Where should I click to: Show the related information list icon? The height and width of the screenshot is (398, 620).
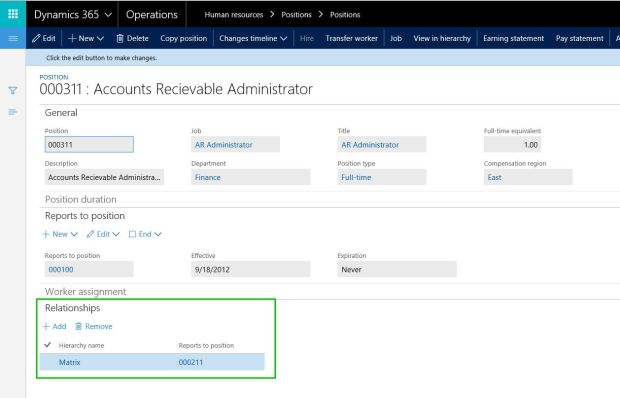tap(13, 112)
